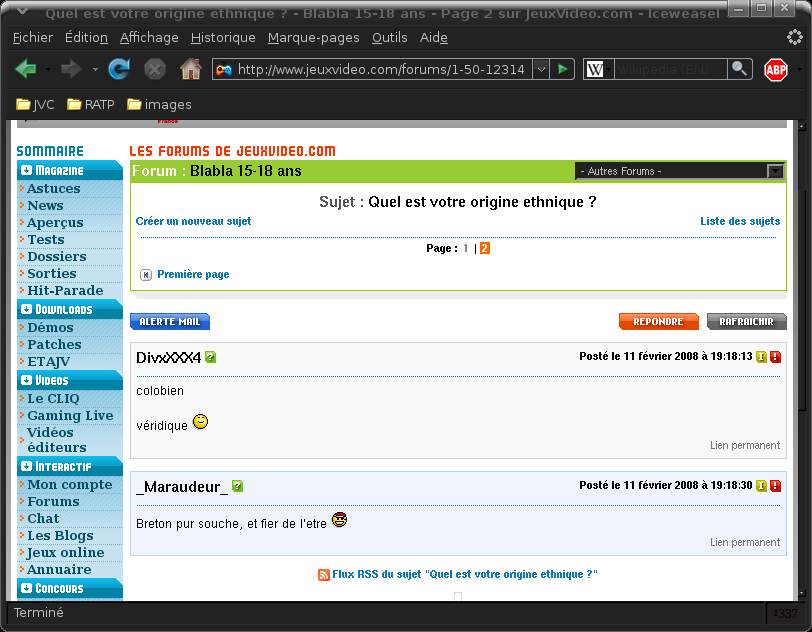Click the page vertical scrollbar down arrow

[802, 593]
